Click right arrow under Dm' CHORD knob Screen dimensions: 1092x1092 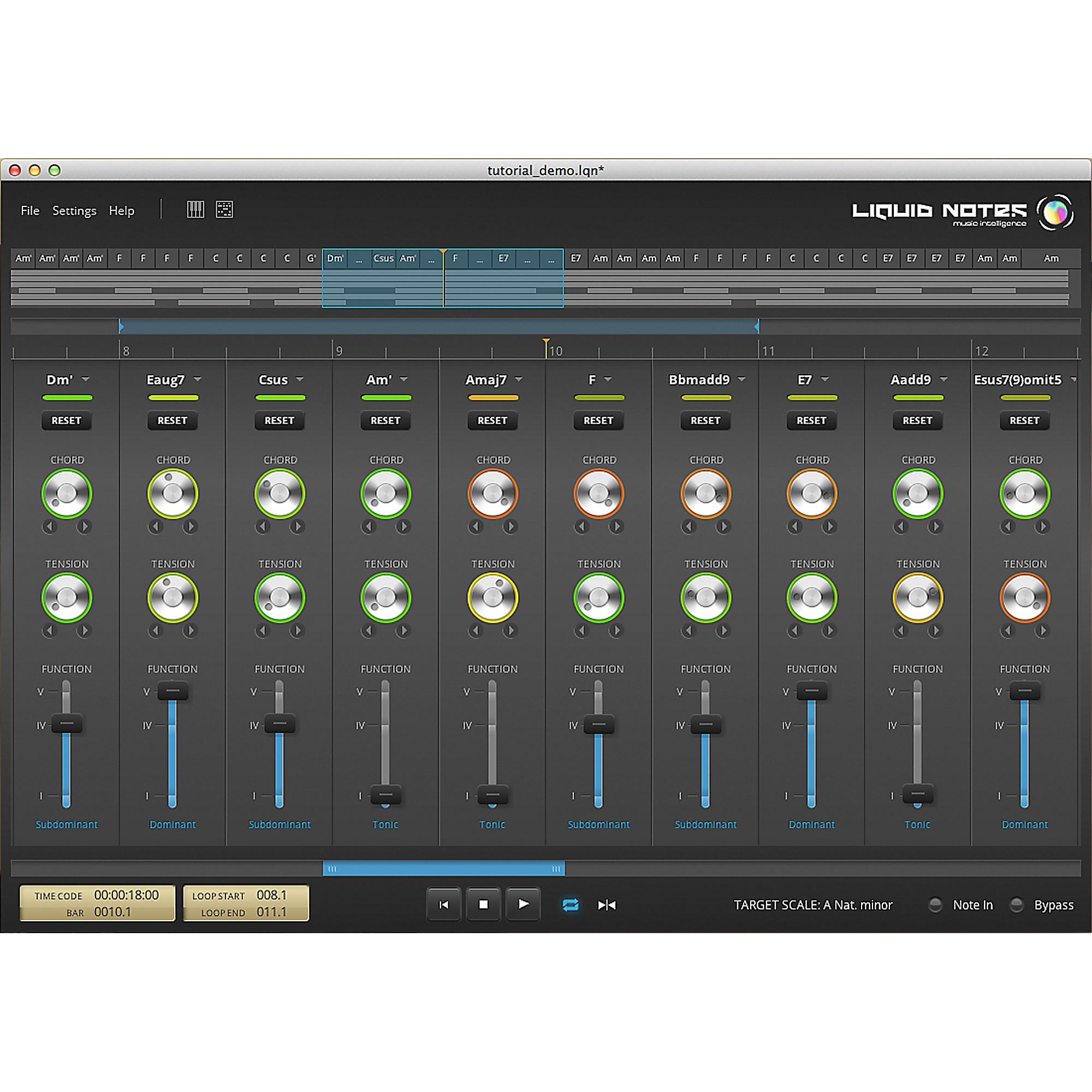(x=84, y=527)
